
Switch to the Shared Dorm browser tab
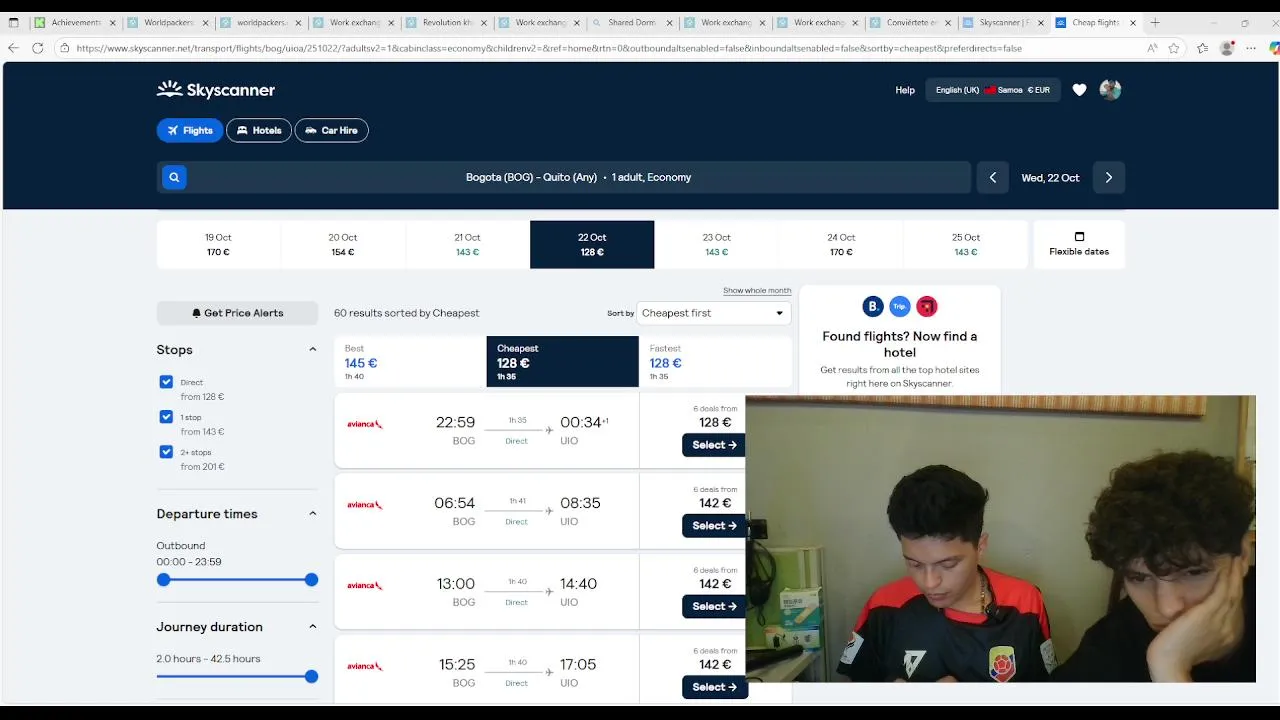pyautogui.click(x=630, y=22)
